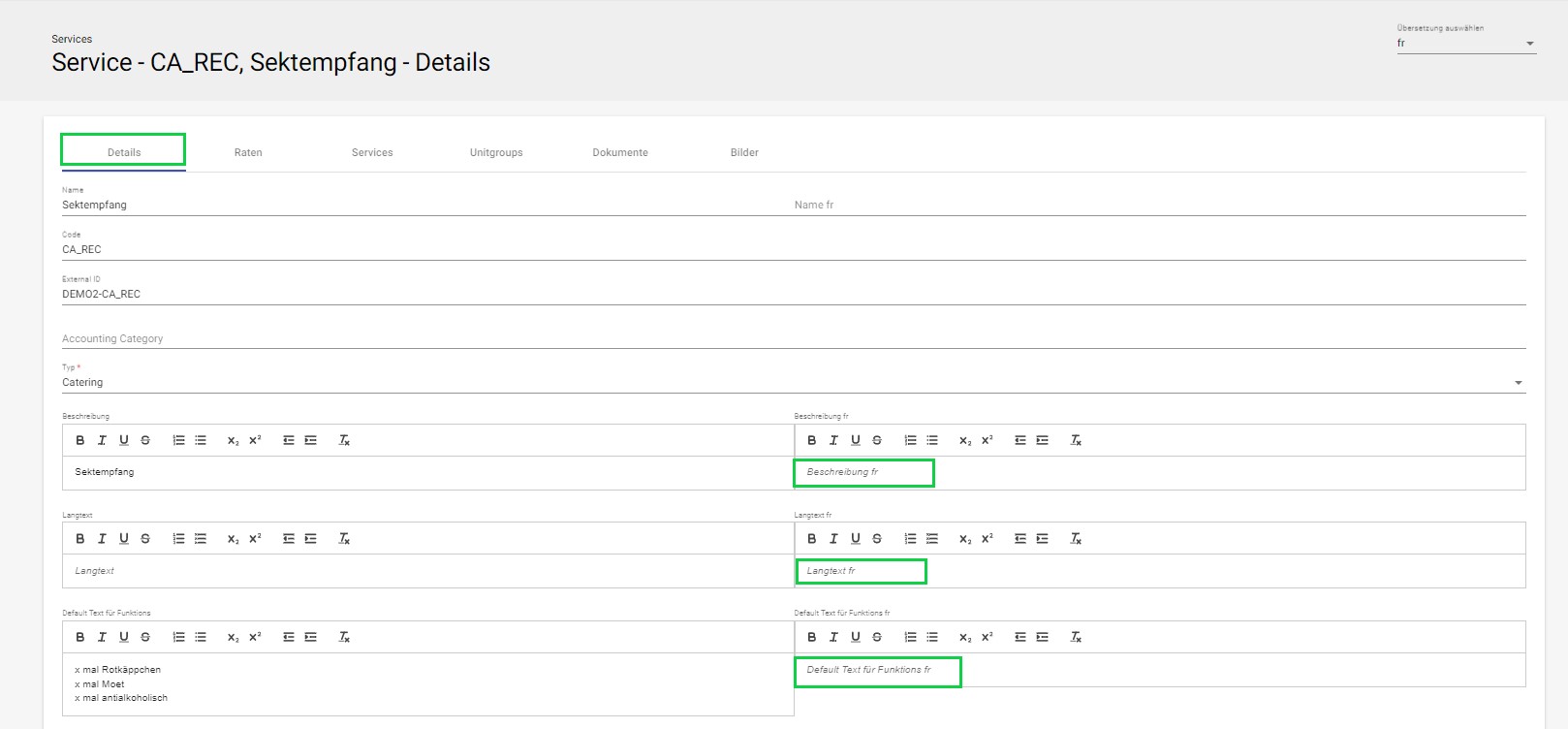The image size is (1568, 729).
Task: Click the Services breadcrumb link
Action: click(72, 39)
